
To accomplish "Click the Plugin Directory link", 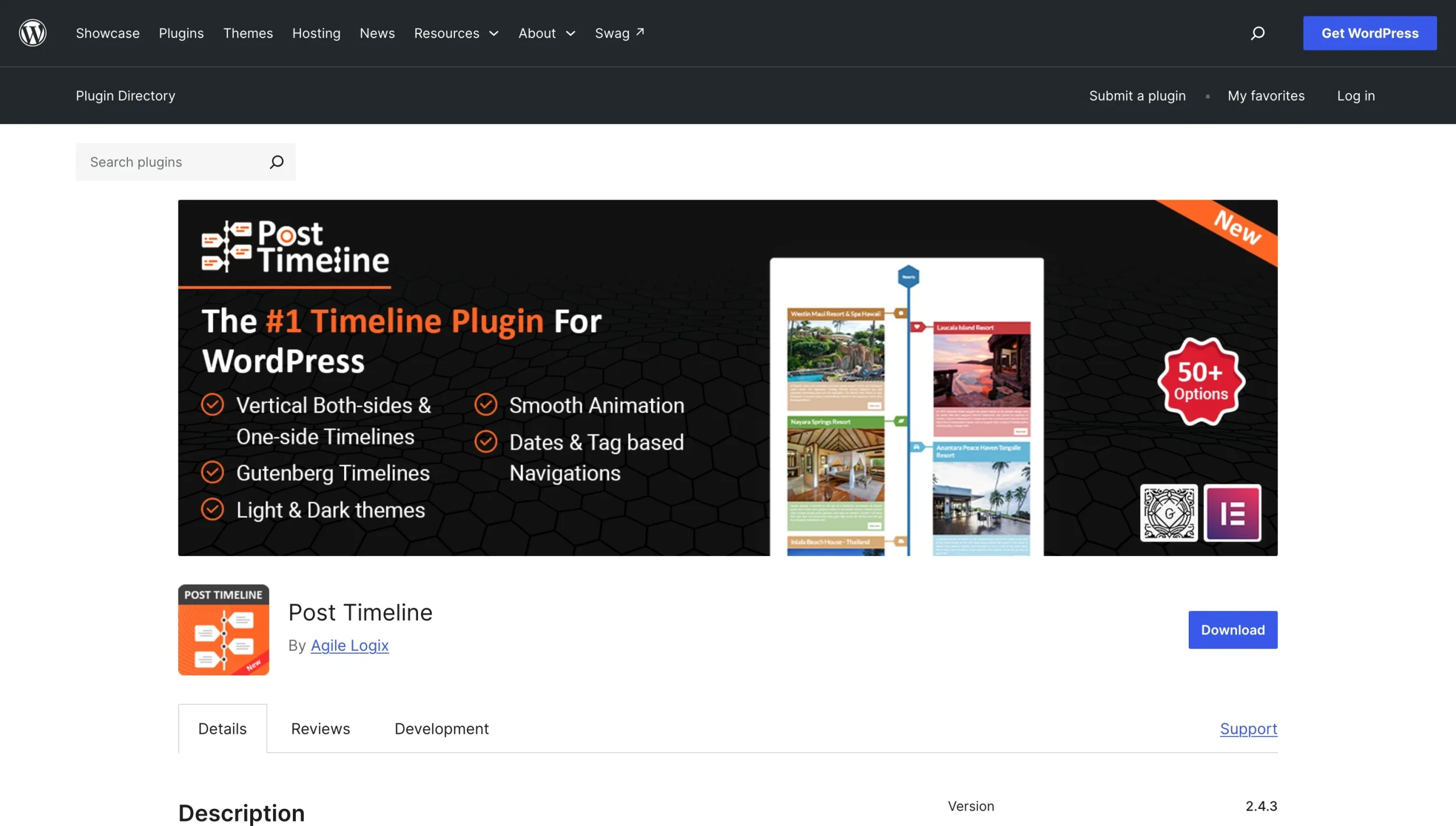I will (x=125, y=96).
